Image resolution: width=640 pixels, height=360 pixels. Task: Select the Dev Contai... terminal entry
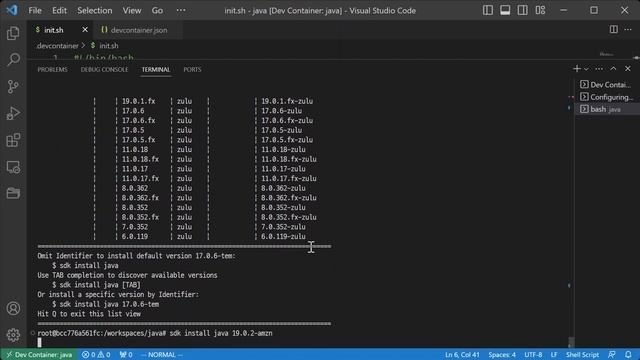(x=606, y=84)
